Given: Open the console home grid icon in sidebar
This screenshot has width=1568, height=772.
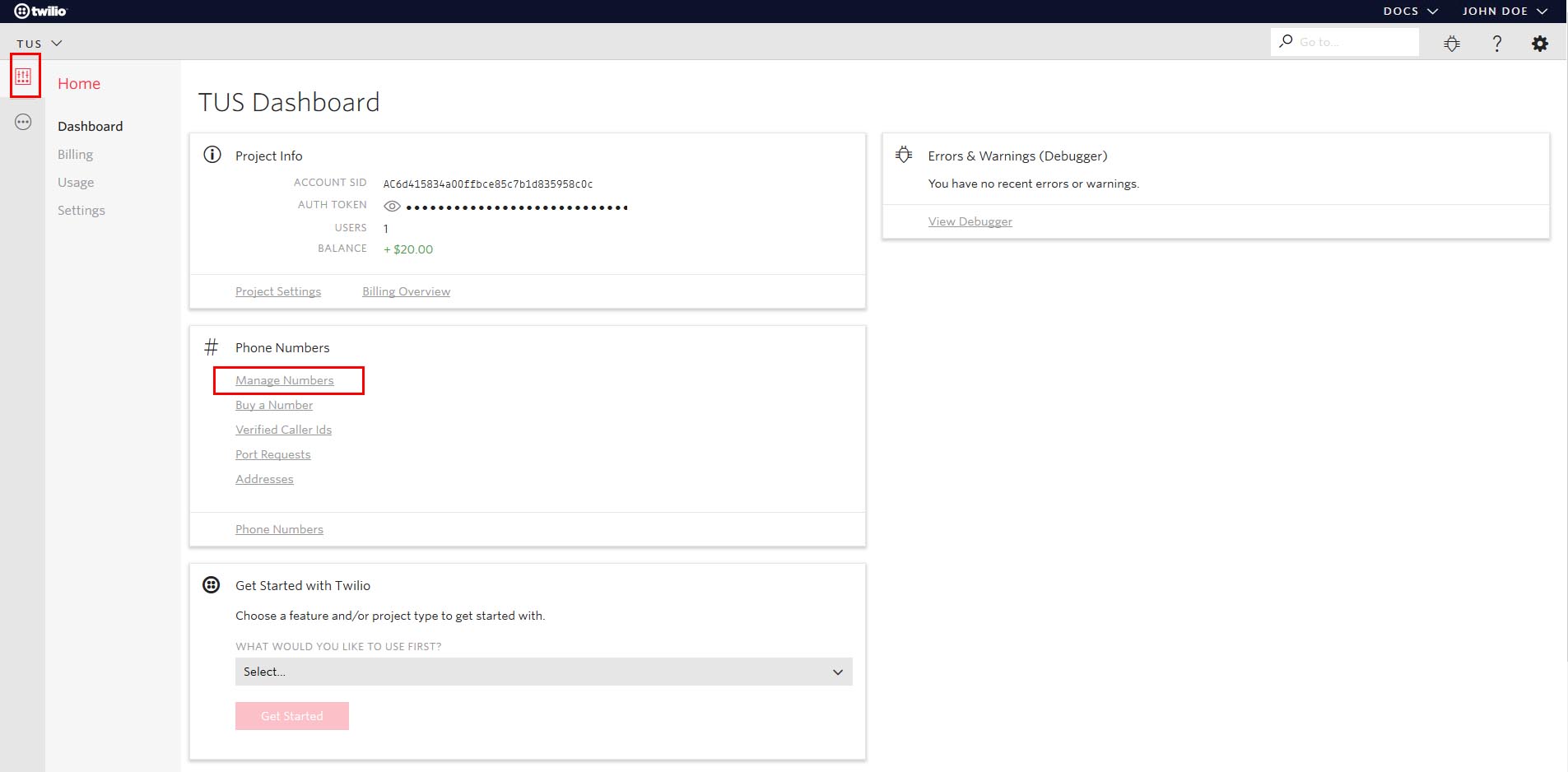Looking at the screenshot, I should [x=23, y=77].
